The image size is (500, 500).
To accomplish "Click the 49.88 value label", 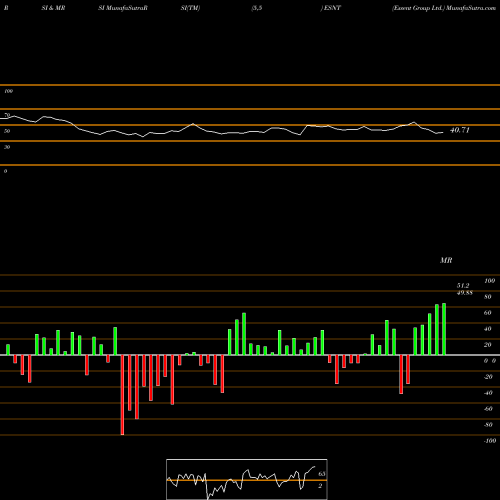I will click(465, 293).
